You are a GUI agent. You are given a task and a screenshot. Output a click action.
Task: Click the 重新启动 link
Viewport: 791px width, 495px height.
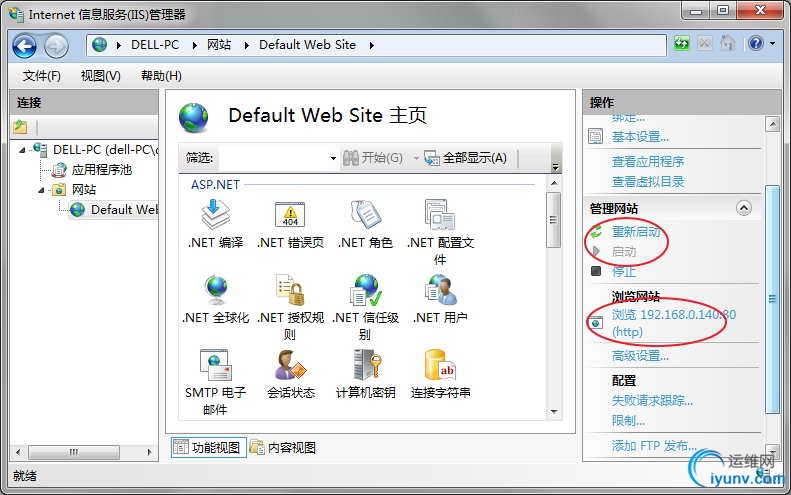pos(636,232)
